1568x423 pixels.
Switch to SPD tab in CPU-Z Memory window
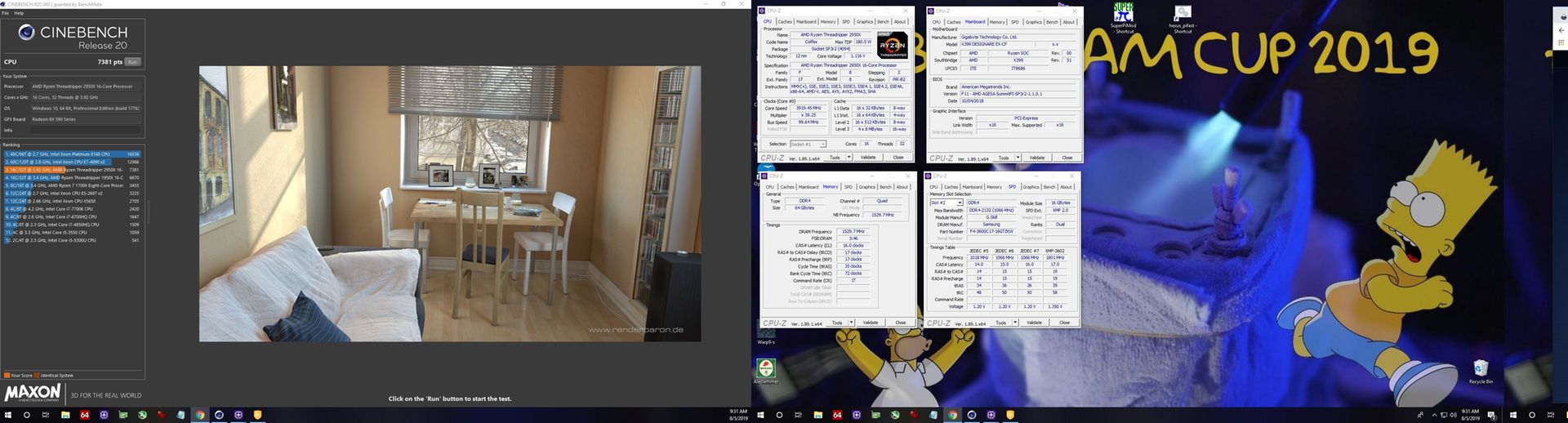(x=849, y=187)
